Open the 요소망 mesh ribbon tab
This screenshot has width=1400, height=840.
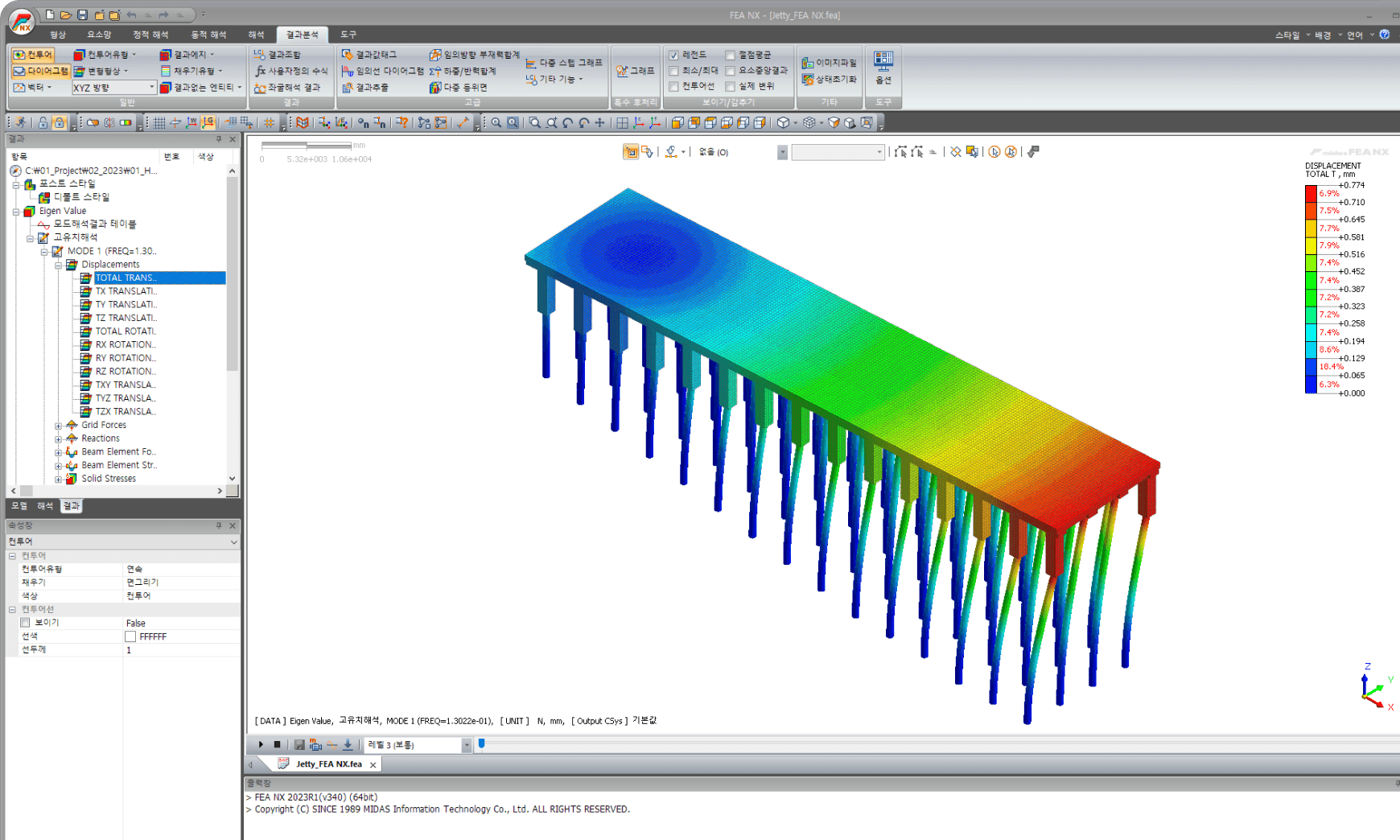click(x=99, y=35)
